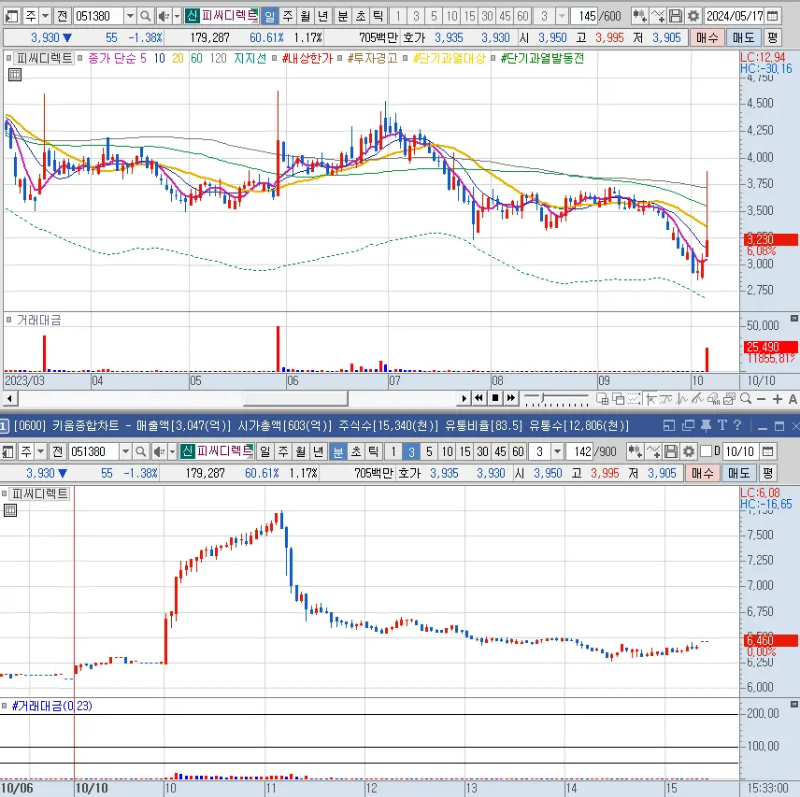Screen dimensions: 800x797
Task: Expand the interval value 3 dropdown in upper toolbar
Action: tap(561, 16)
